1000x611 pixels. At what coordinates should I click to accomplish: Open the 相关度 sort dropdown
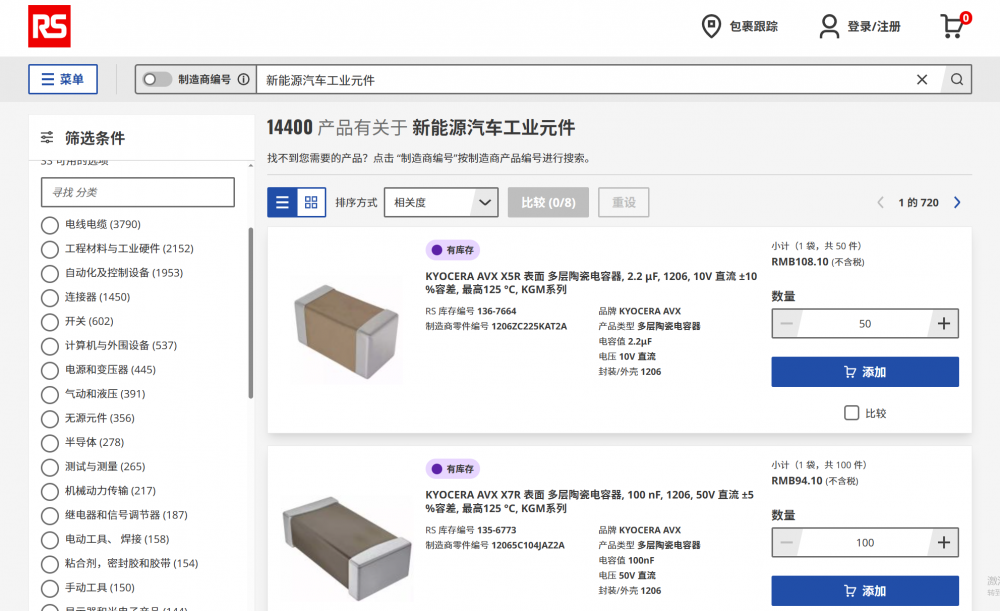click(441, 202)
